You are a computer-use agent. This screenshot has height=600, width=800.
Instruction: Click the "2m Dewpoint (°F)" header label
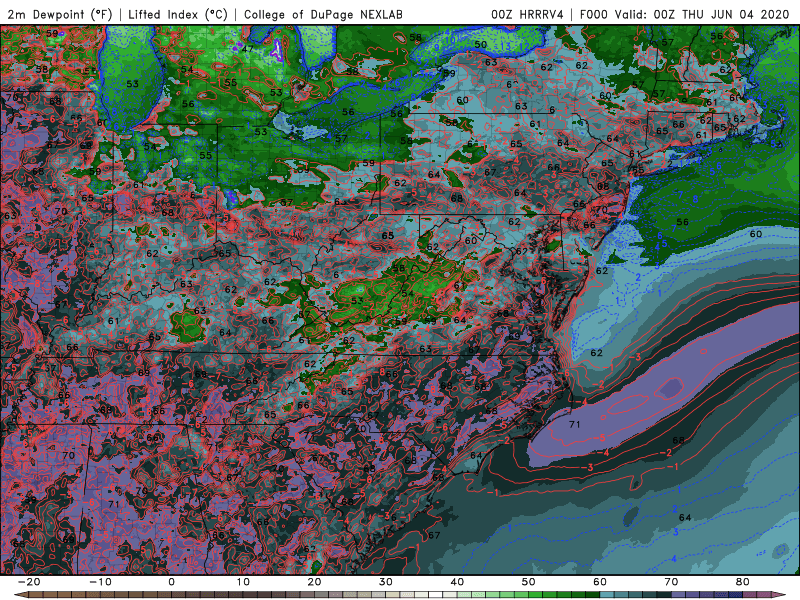(x=60, y=14)
